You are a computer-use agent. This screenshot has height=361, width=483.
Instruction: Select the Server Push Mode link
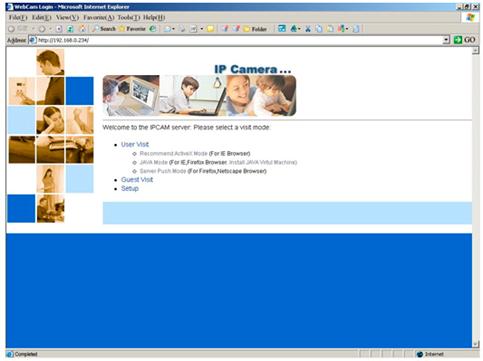tap(163, 171)
